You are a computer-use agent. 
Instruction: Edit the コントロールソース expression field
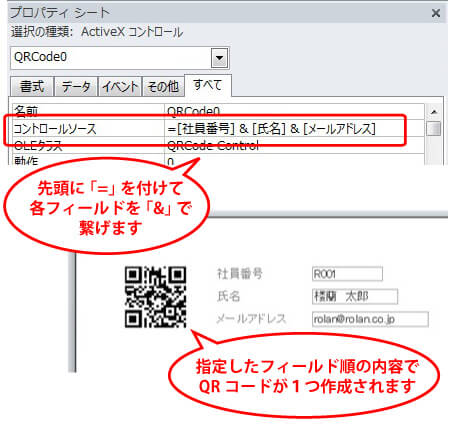[294, 128]
